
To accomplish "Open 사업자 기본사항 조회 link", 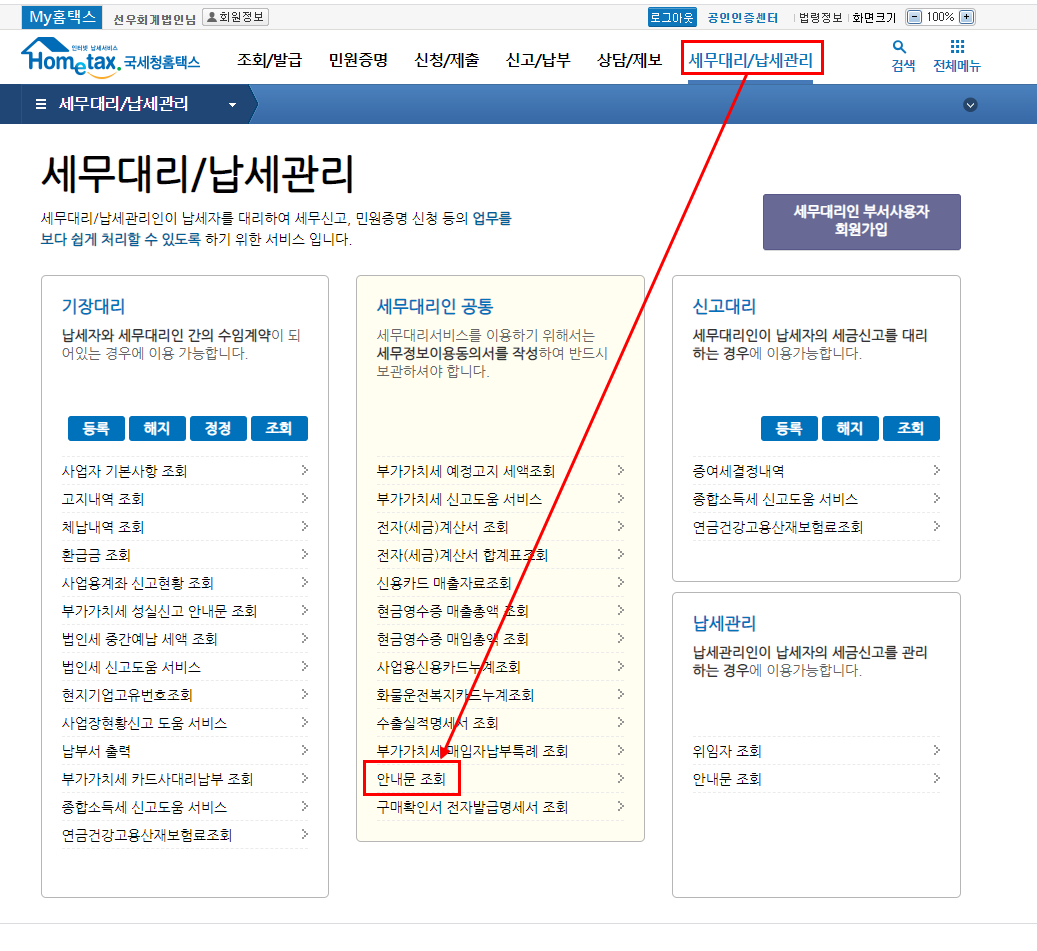I will (124, 471).
